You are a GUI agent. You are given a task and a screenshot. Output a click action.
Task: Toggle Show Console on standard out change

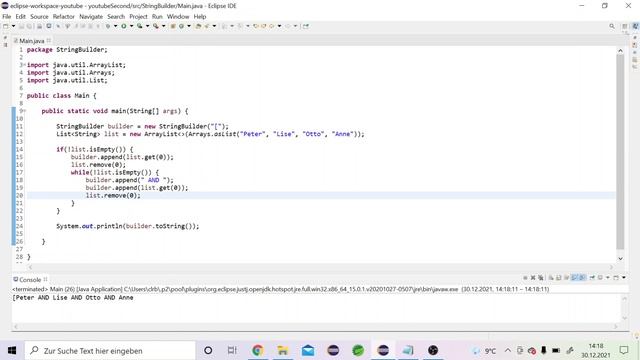click(574, 278)
